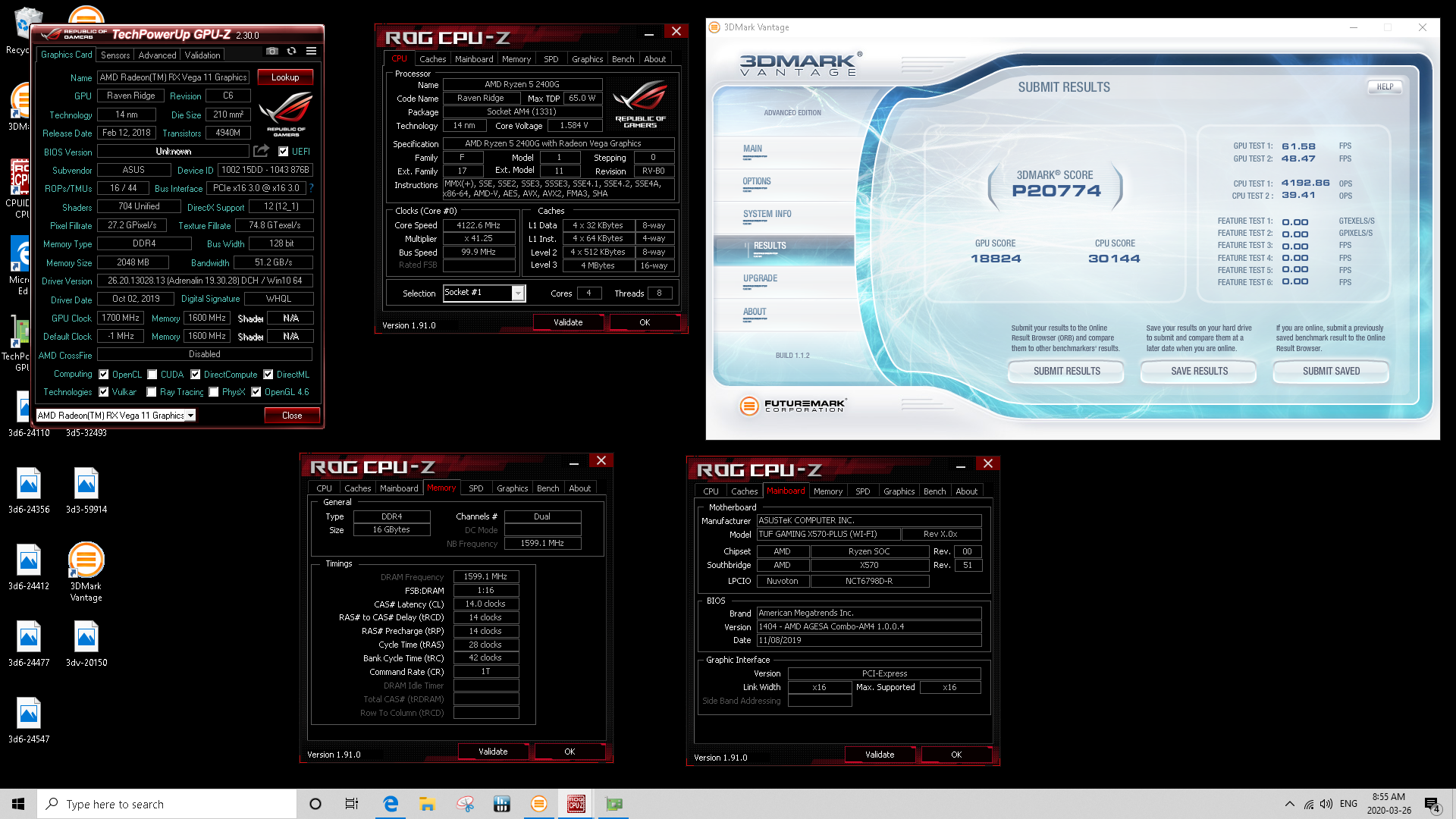Open the volume control in system tray
Screen dimensions: 1456x819
(1326, 804)
